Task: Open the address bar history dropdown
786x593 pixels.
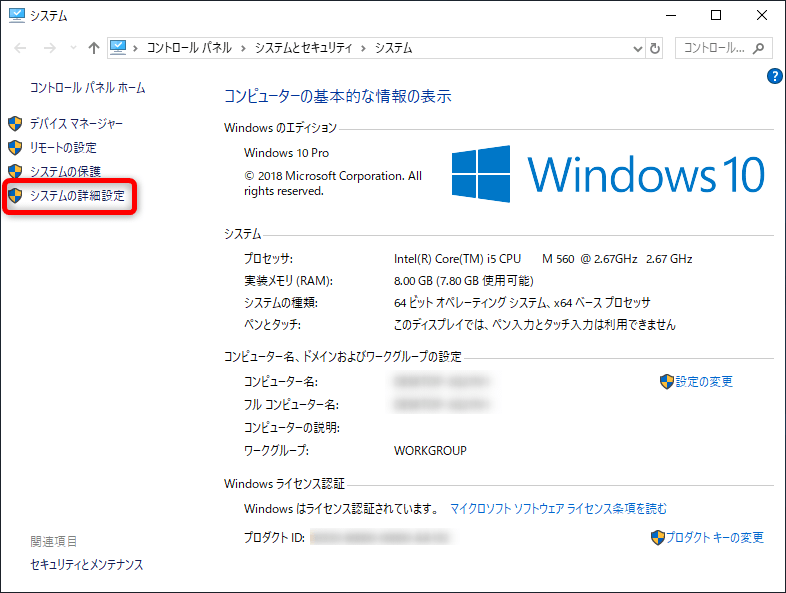Action: click(x=638, y=49)
